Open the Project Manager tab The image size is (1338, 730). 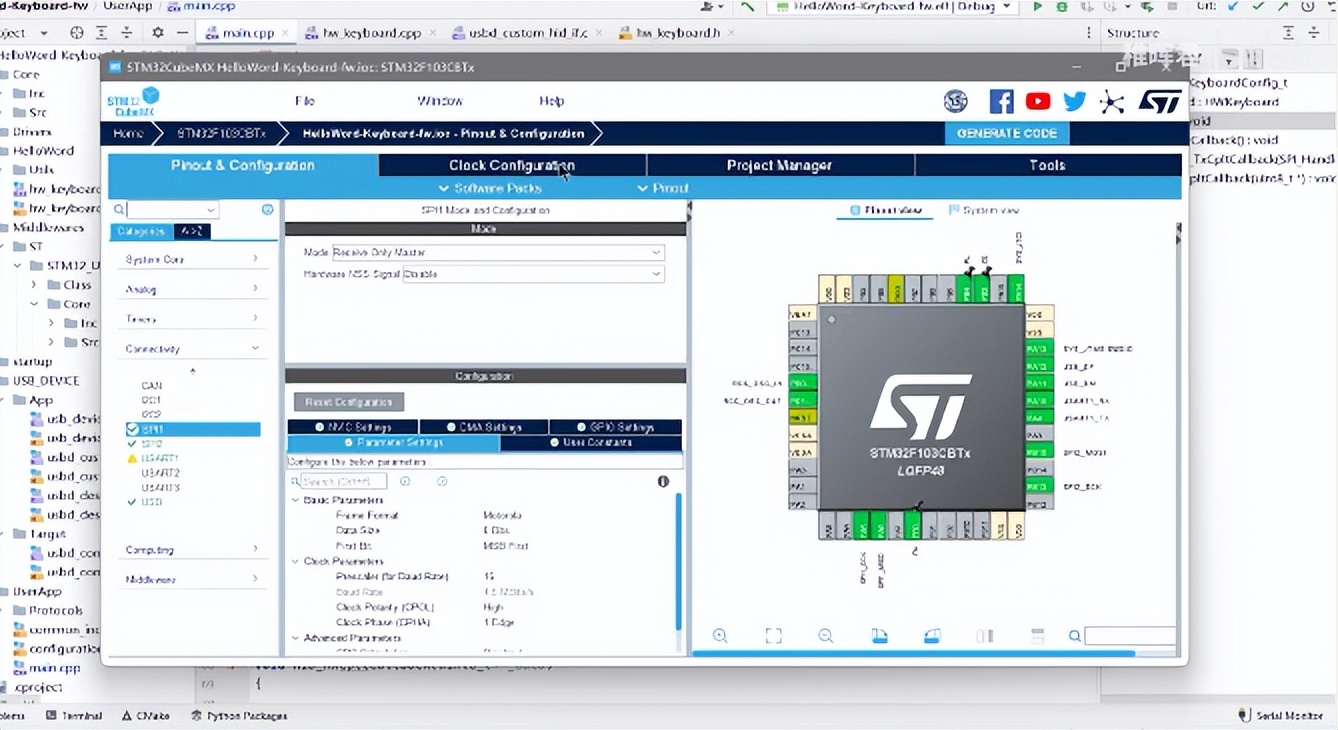[x=779, y=165]
